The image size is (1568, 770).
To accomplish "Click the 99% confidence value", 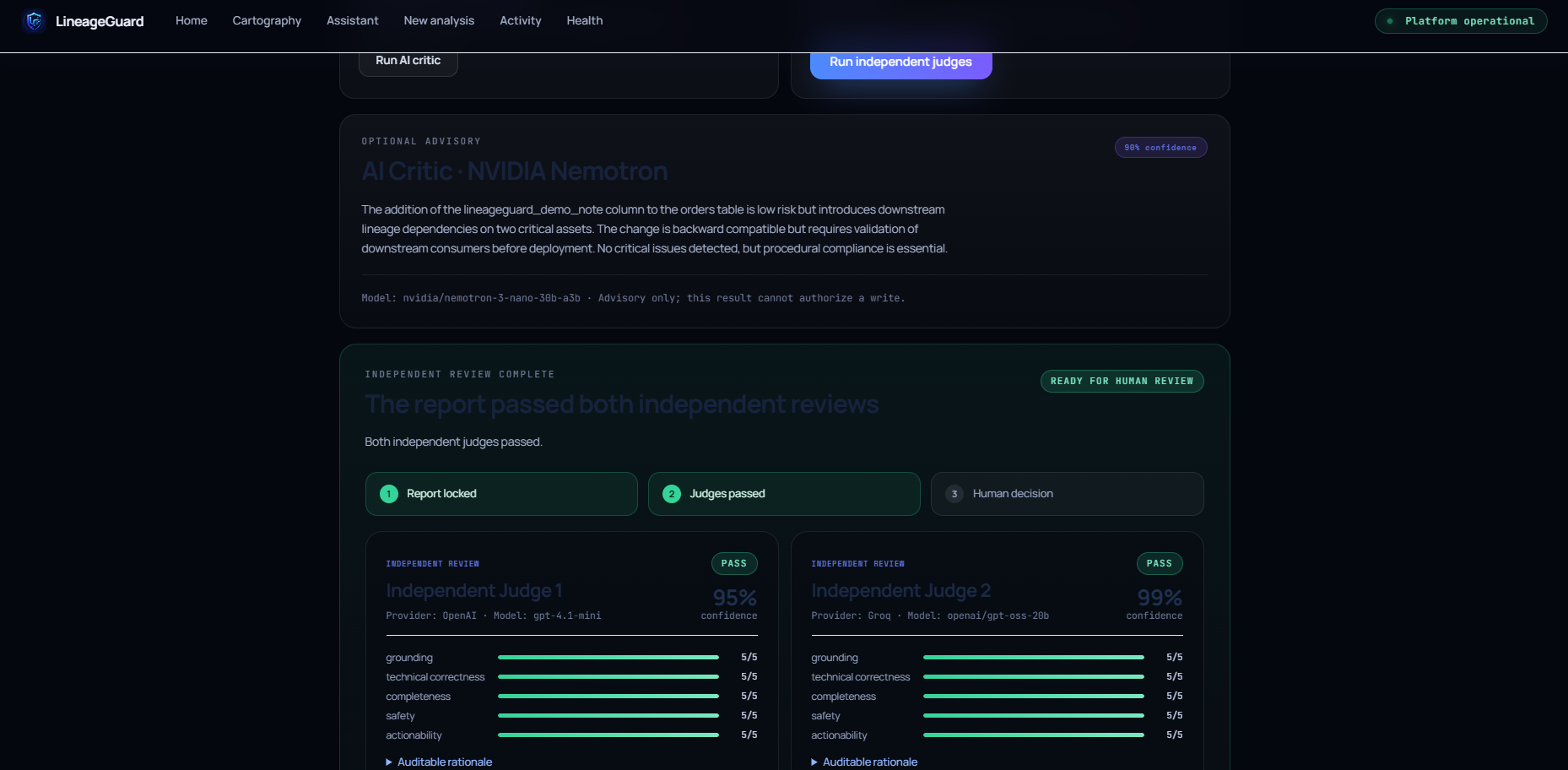I will point(1160,598).
